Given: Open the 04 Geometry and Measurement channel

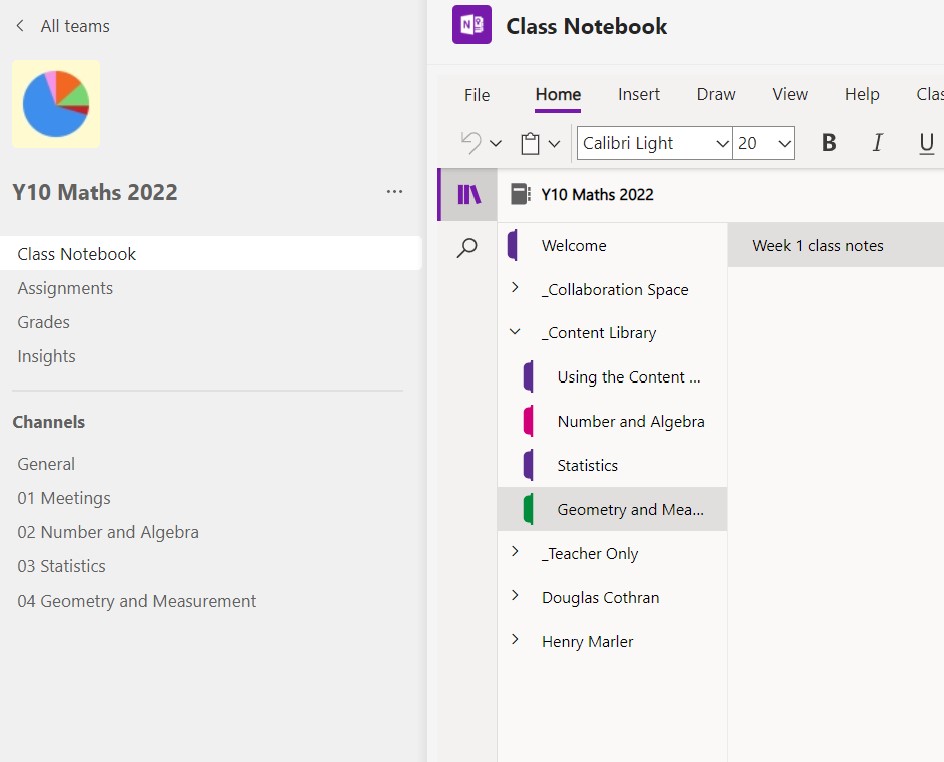Looking at the screenshot, I should (x=137, y=601).
